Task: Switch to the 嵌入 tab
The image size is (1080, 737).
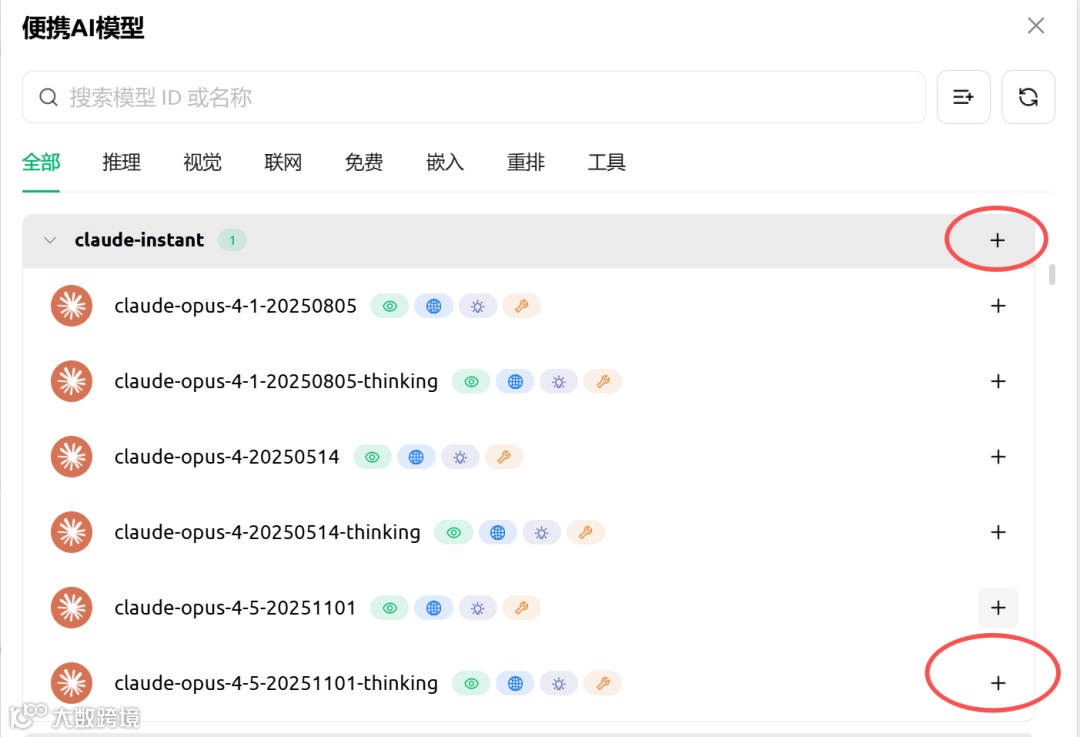Action: (x=445, y=163)
